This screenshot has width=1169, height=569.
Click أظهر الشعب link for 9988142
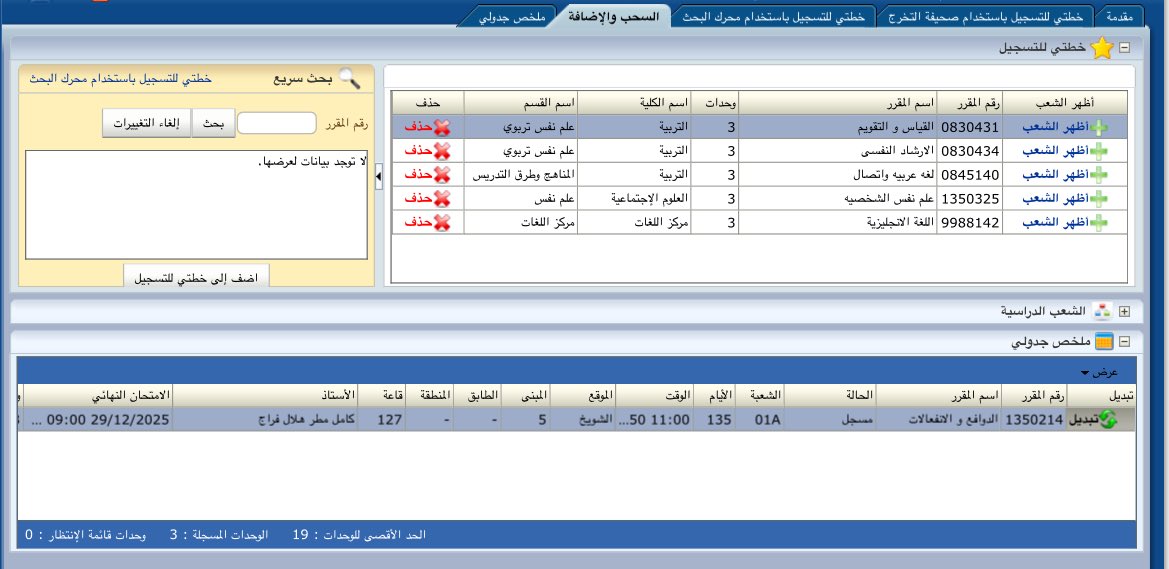[x=1056, y=223]
